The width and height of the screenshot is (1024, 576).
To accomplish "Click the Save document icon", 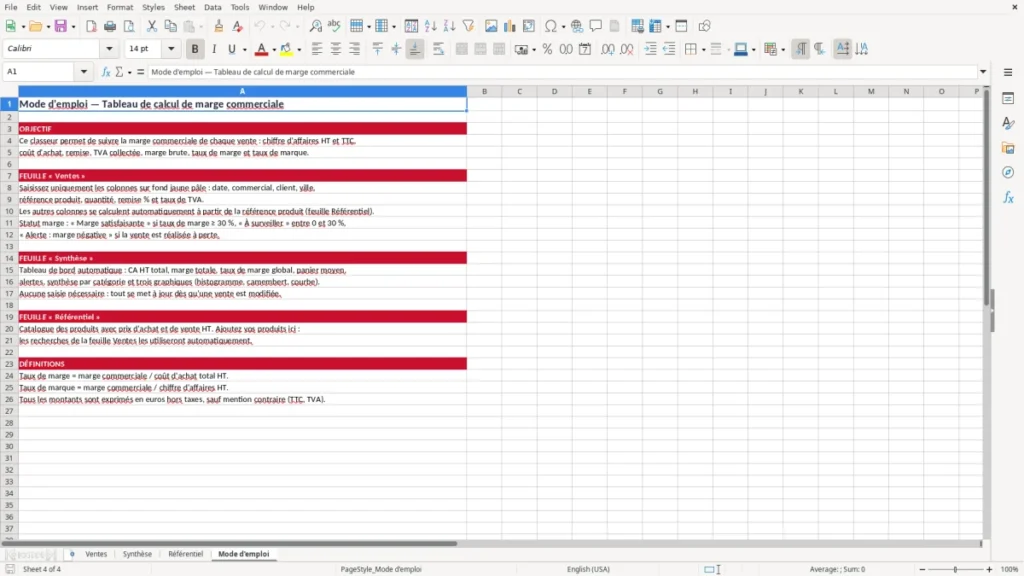I will pyautogui.click(x=61, y=26).
